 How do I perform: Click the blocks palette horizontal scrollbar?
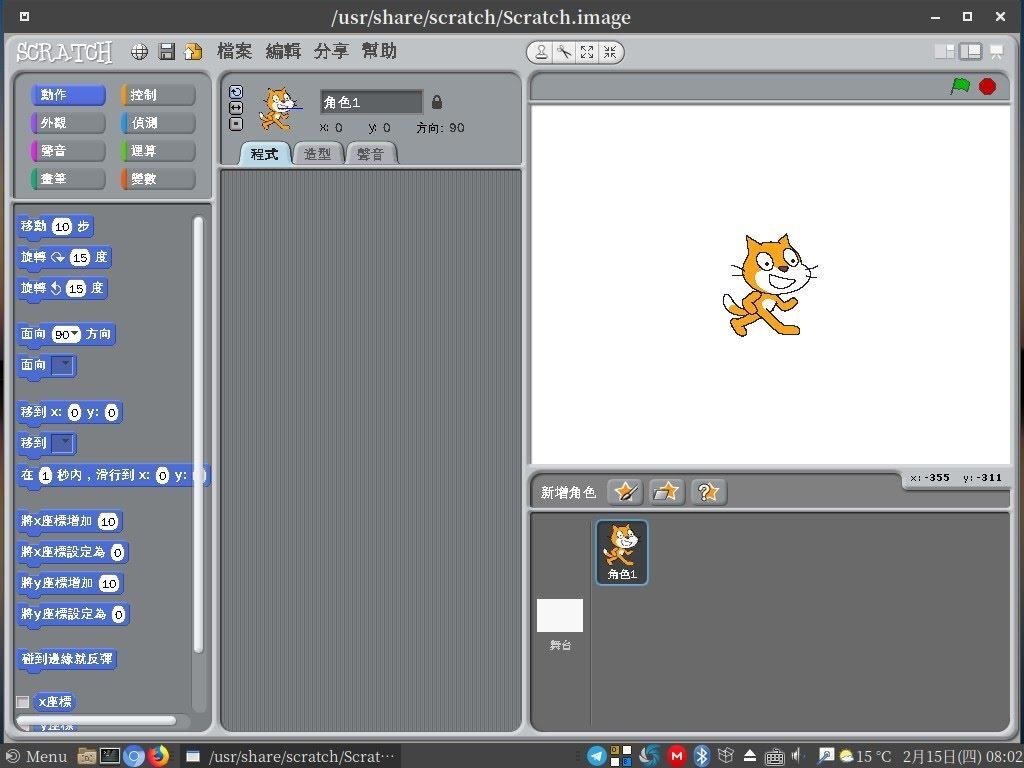(x=96, y=720)
